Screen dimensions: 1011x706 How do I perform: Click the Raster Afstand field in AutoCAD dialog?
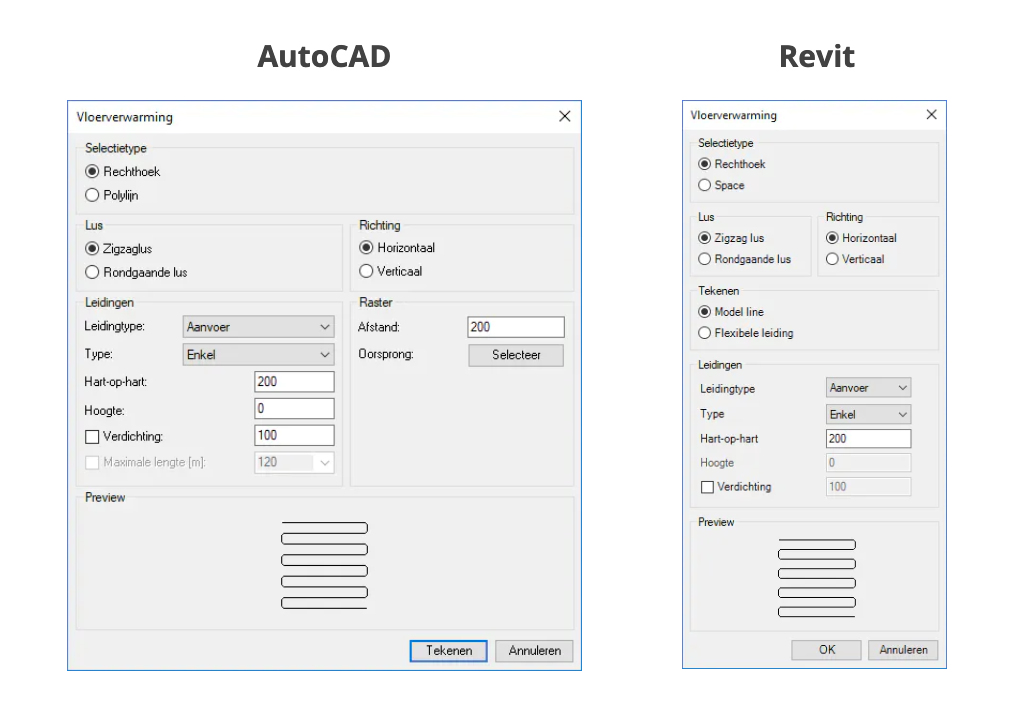516,327
